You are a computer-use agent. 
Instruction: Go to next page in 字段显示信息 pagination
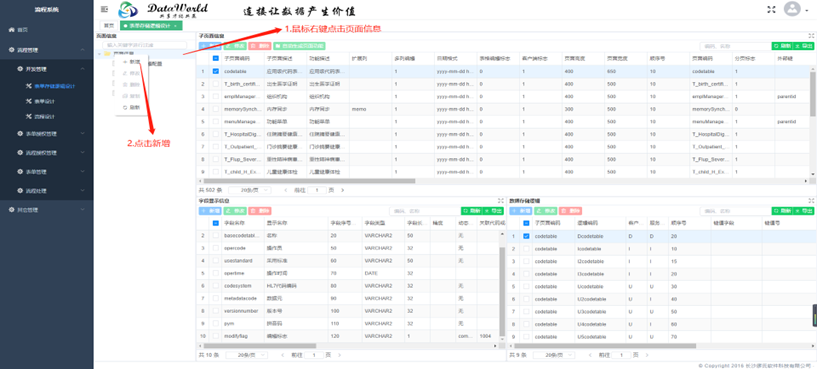click(x=340, y=354)
